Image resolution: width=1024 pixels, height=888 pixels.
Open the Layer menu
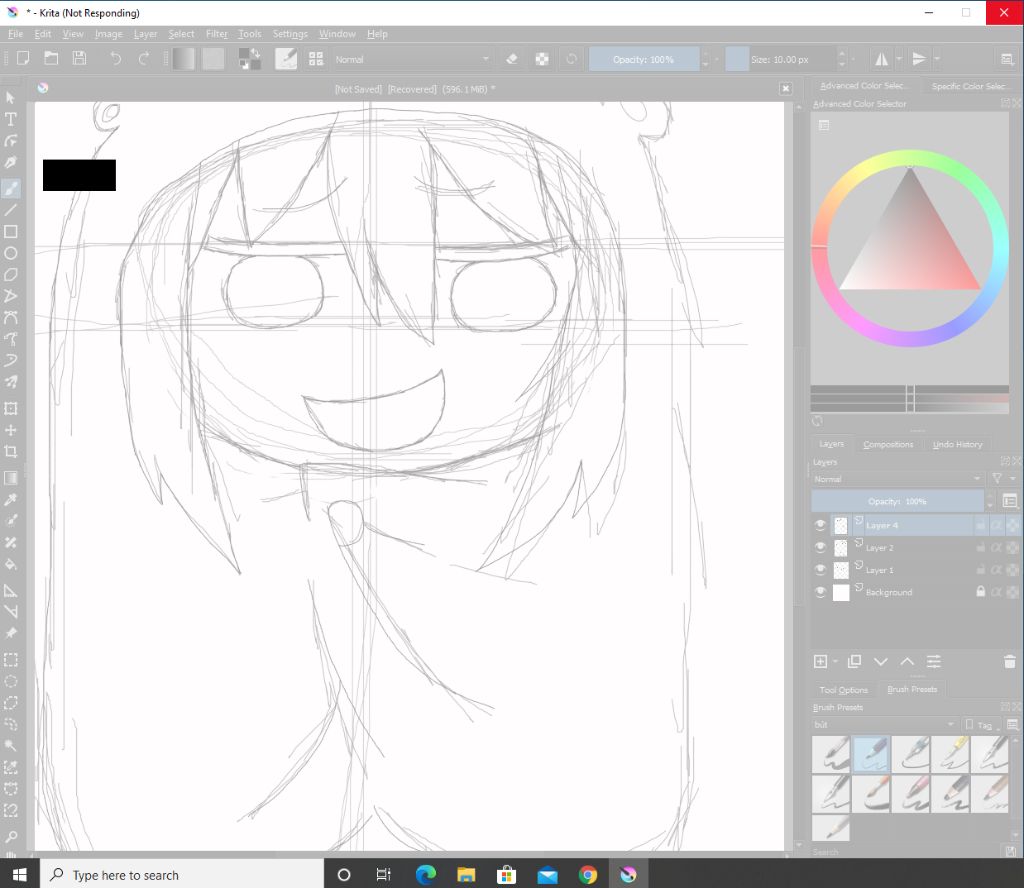(145, 34)
